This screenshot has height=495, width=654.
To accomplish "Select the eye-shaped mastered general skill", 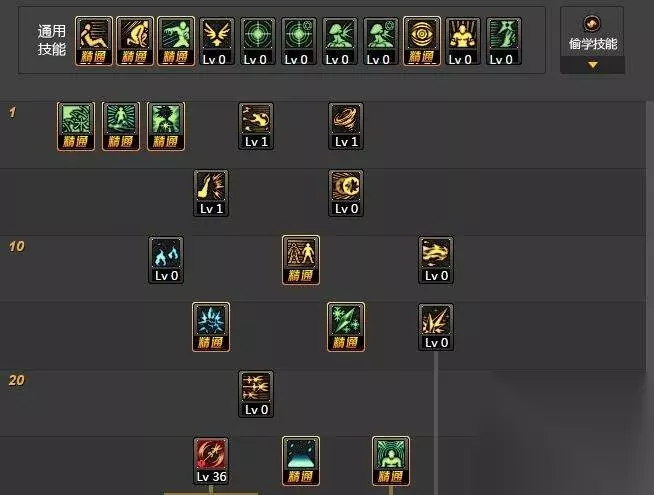I will coord(422,41).
